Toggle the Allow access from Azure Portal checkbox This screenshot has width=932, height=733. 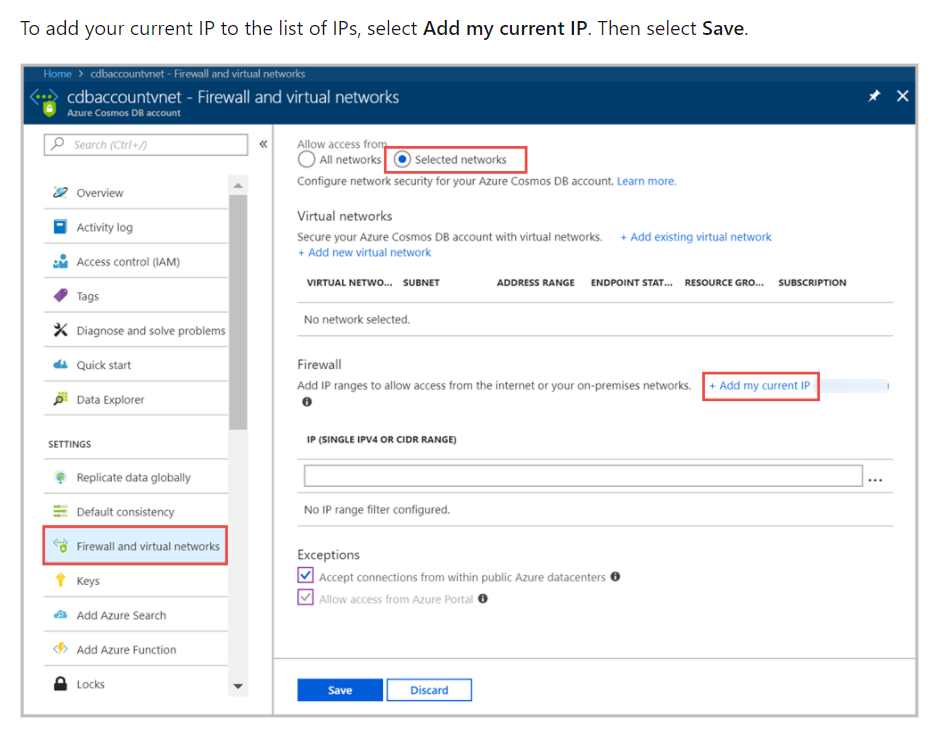[304, 598]
